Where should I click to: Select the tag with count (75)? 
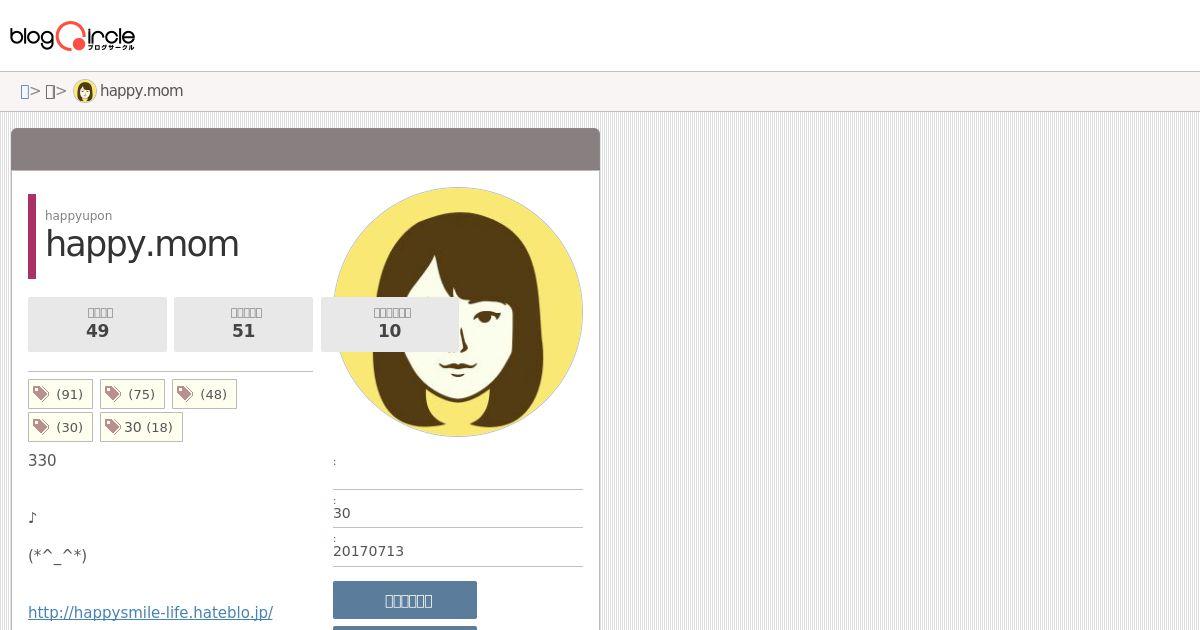132,394
